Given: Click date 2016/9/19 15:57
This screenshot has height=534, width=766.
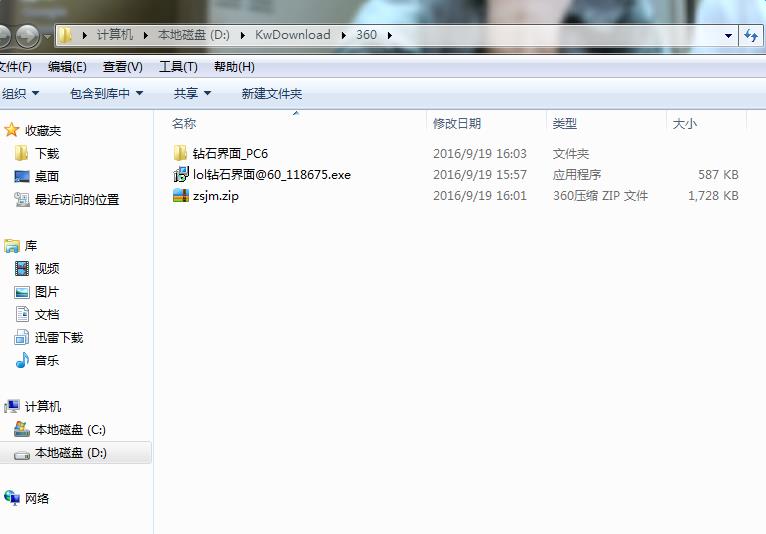Looking at the screenshot, I should [480, 174].
